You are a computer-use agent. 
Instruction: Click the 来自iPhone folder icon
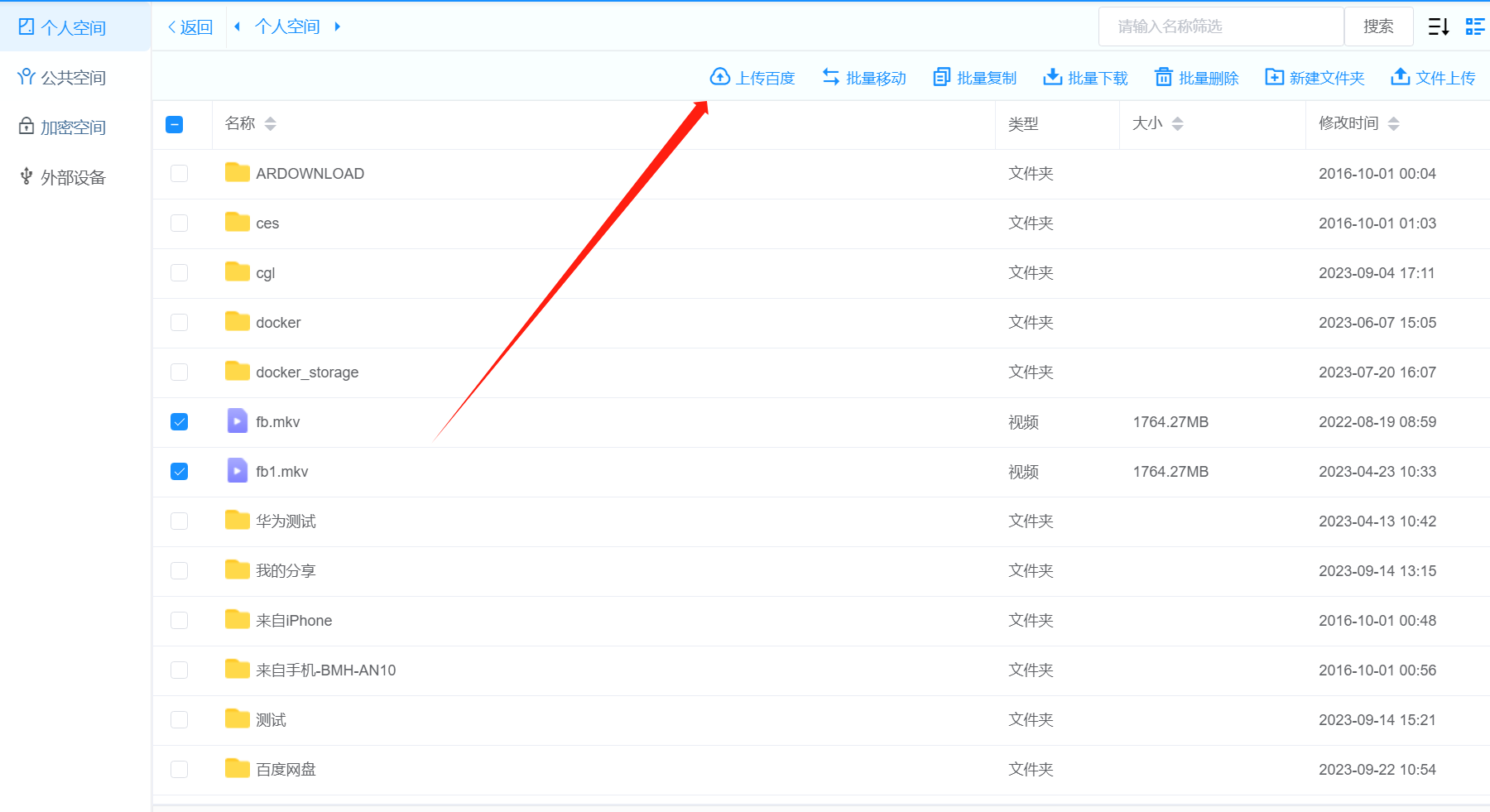pos(238,619)
